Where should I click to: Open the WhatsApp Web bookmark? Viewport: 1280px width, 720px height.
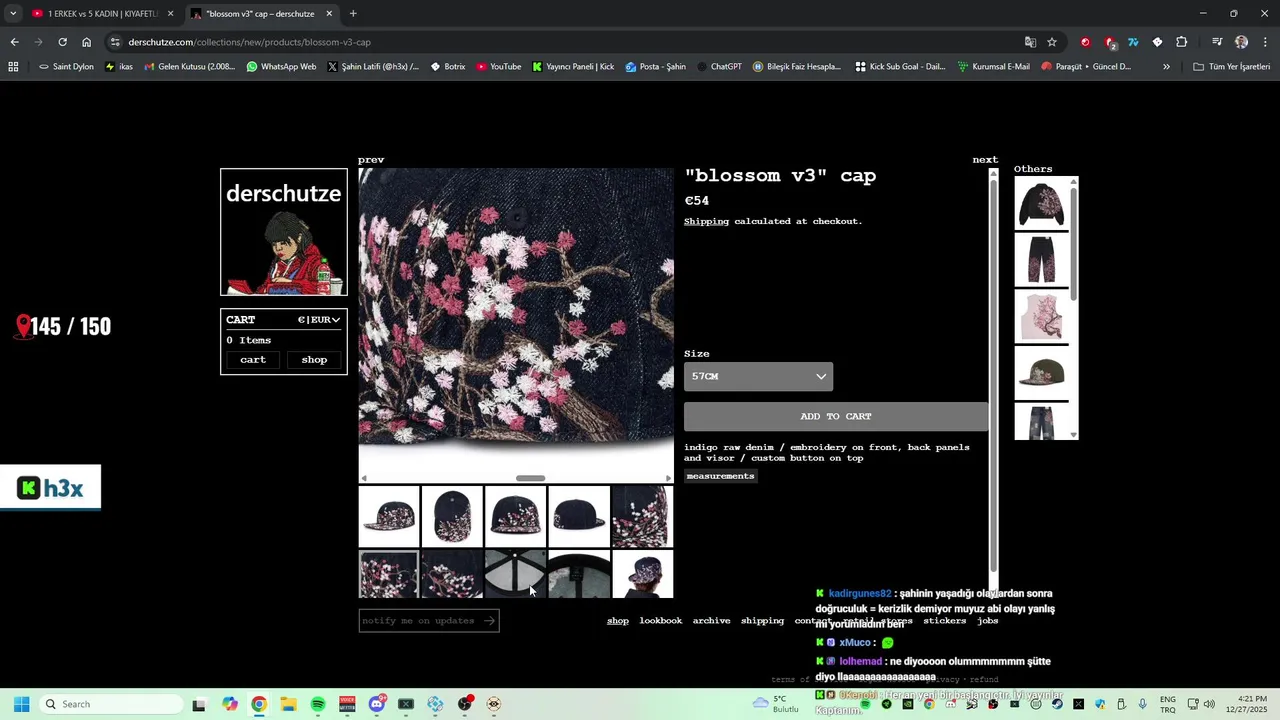[x=281, y=67]
